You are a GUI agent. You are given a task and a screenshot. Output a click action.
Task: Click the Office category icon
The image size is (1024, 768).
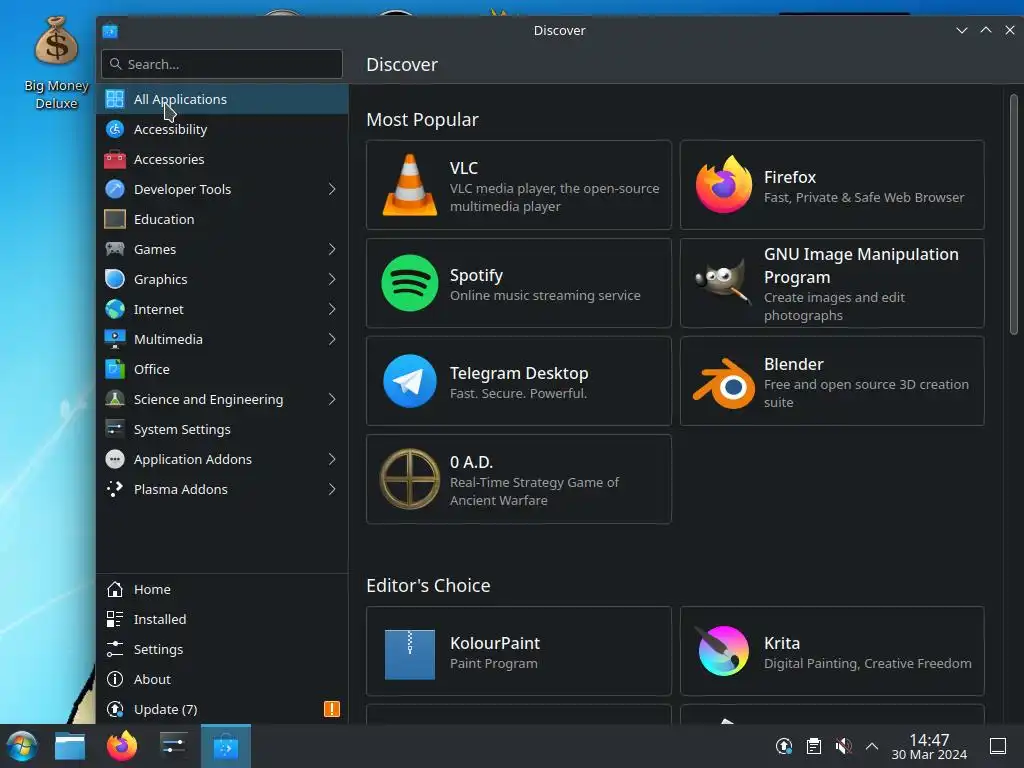(115, 369)
